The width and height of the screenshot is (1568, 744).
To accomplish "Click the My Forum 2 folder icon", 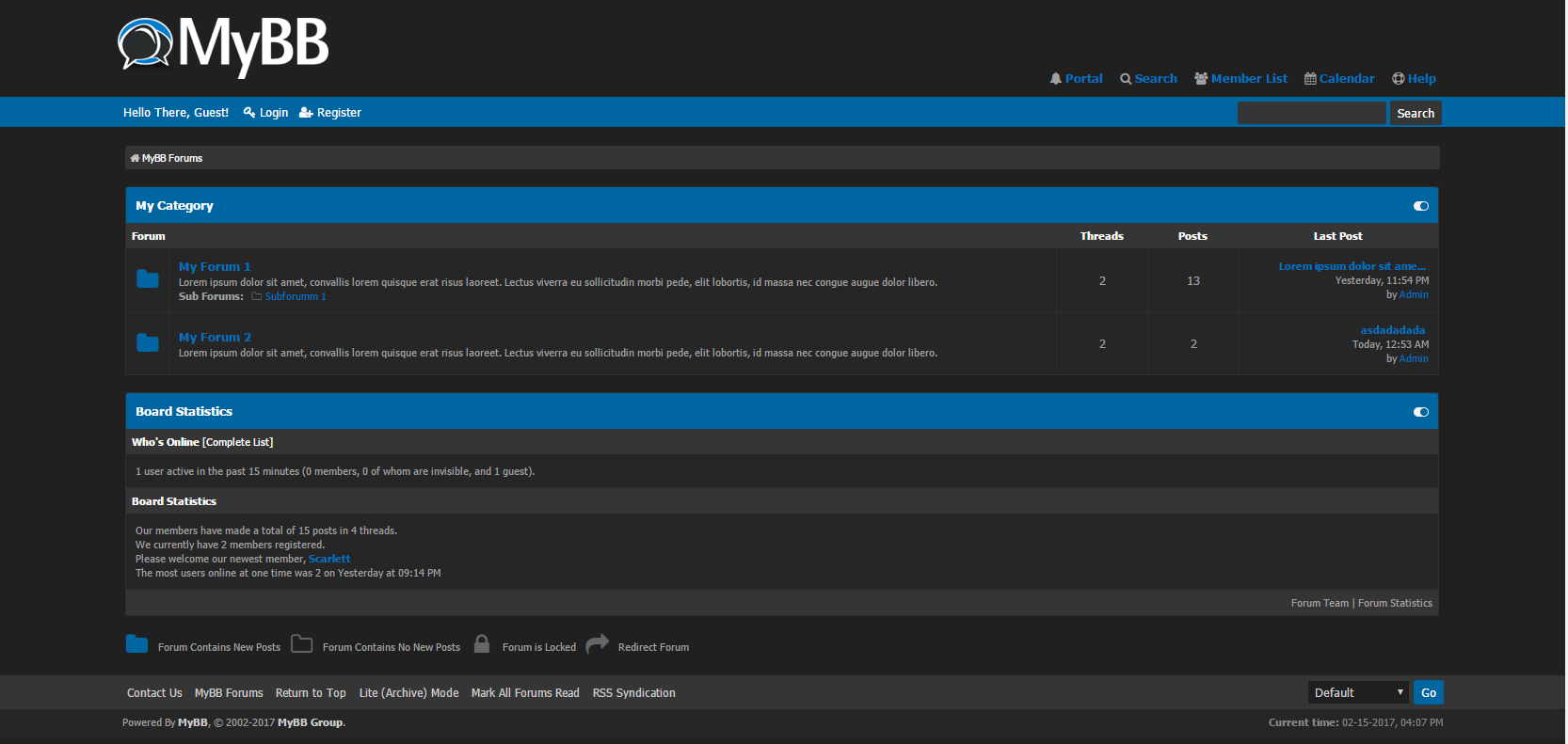I will [x=148, y=343].
